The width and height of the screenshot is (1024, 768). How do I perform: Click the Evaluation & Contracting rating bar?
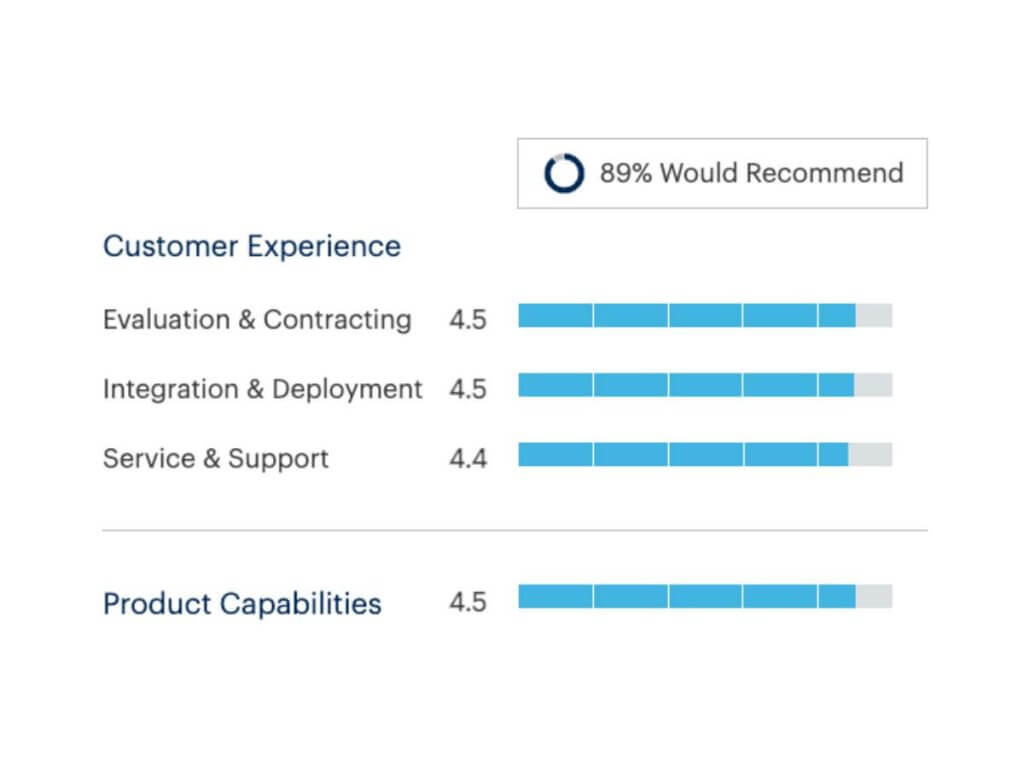(x=705, y=315)
